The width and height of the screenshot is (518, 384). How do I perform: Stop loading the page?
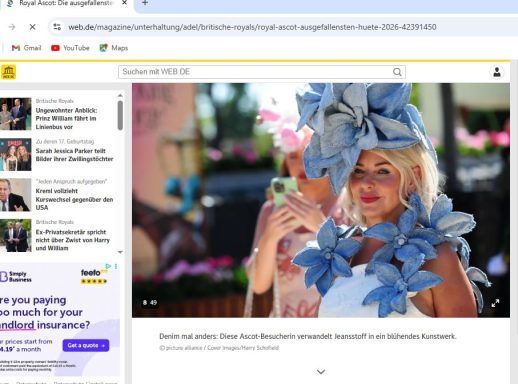32,27
